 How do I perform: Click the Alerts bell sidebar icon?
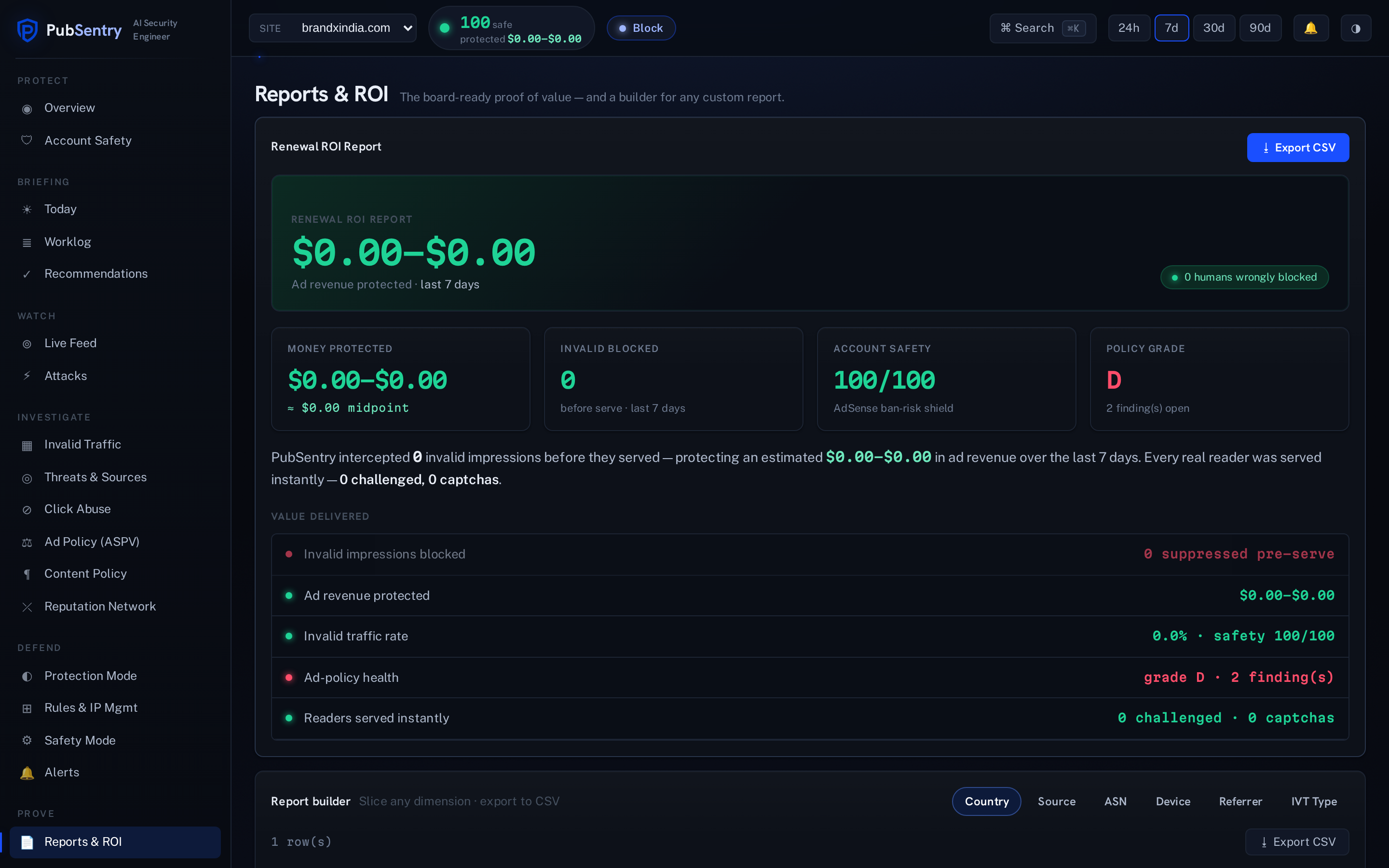tap(27, 773)
